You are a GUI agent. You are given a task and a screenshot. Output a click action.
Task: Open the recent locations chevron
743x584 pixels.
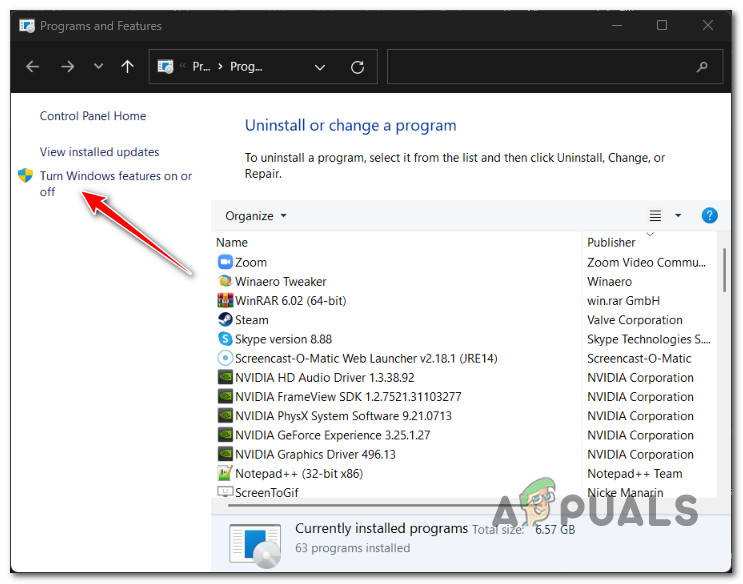[x=98, y=66]
